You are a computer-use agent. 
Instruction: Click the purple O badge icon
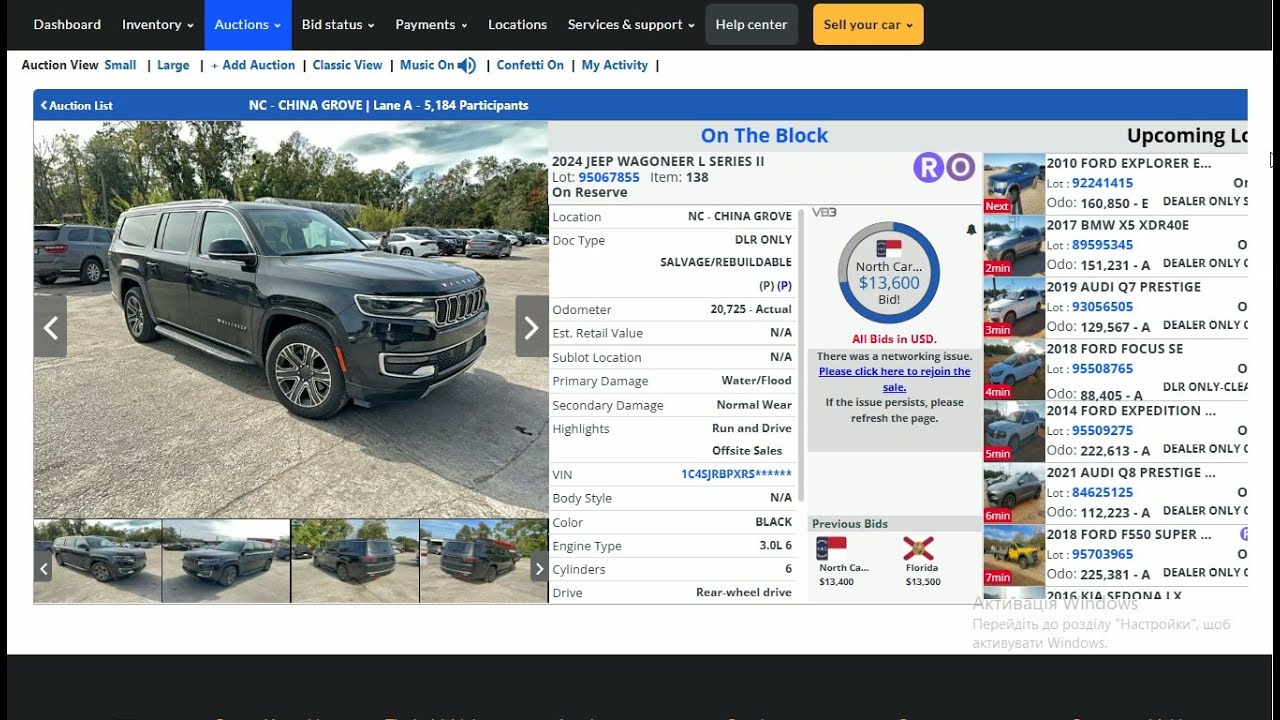960,167
